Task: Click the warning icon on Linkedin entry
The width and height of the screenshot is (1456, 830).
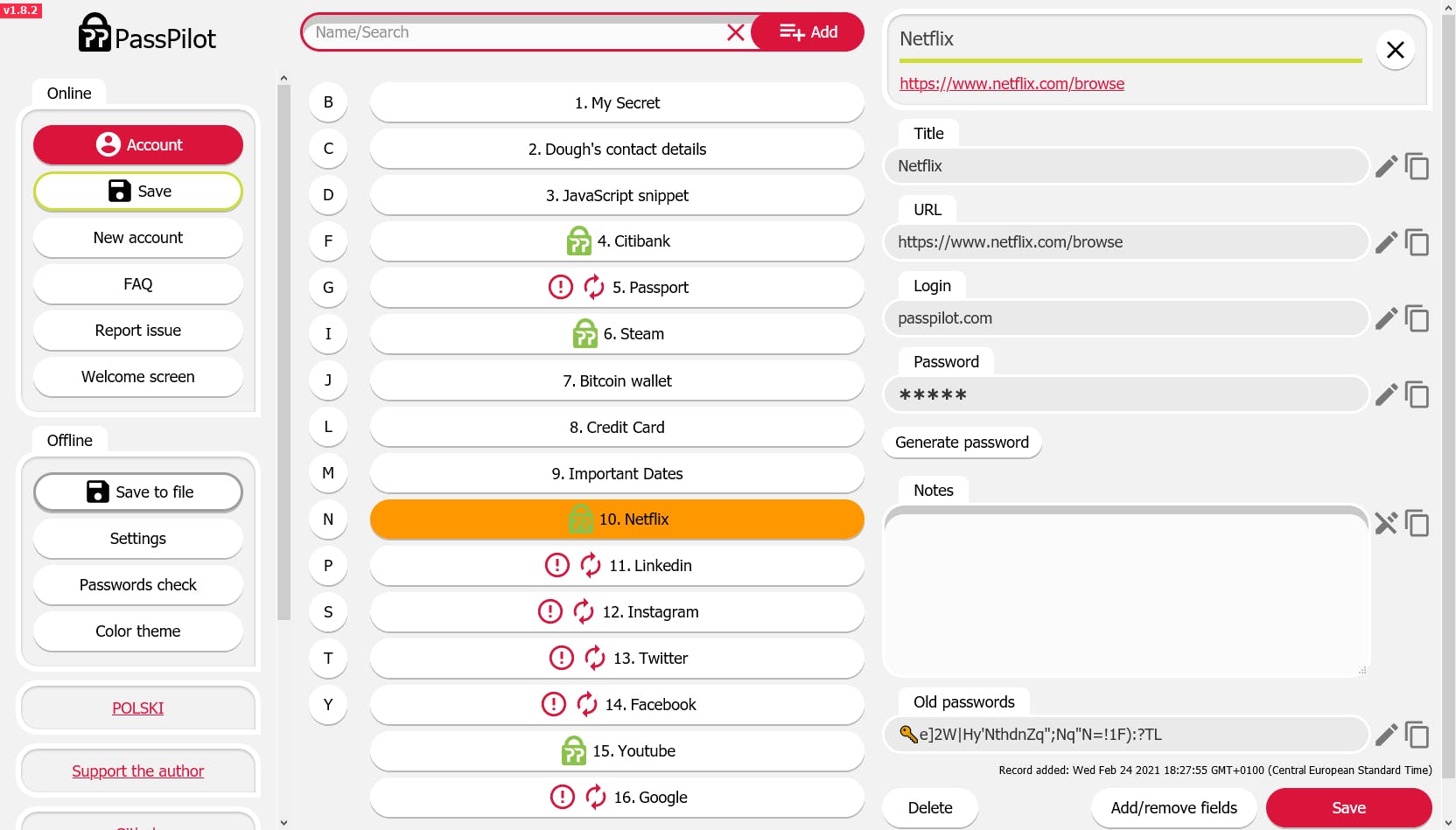Action: 557,565
